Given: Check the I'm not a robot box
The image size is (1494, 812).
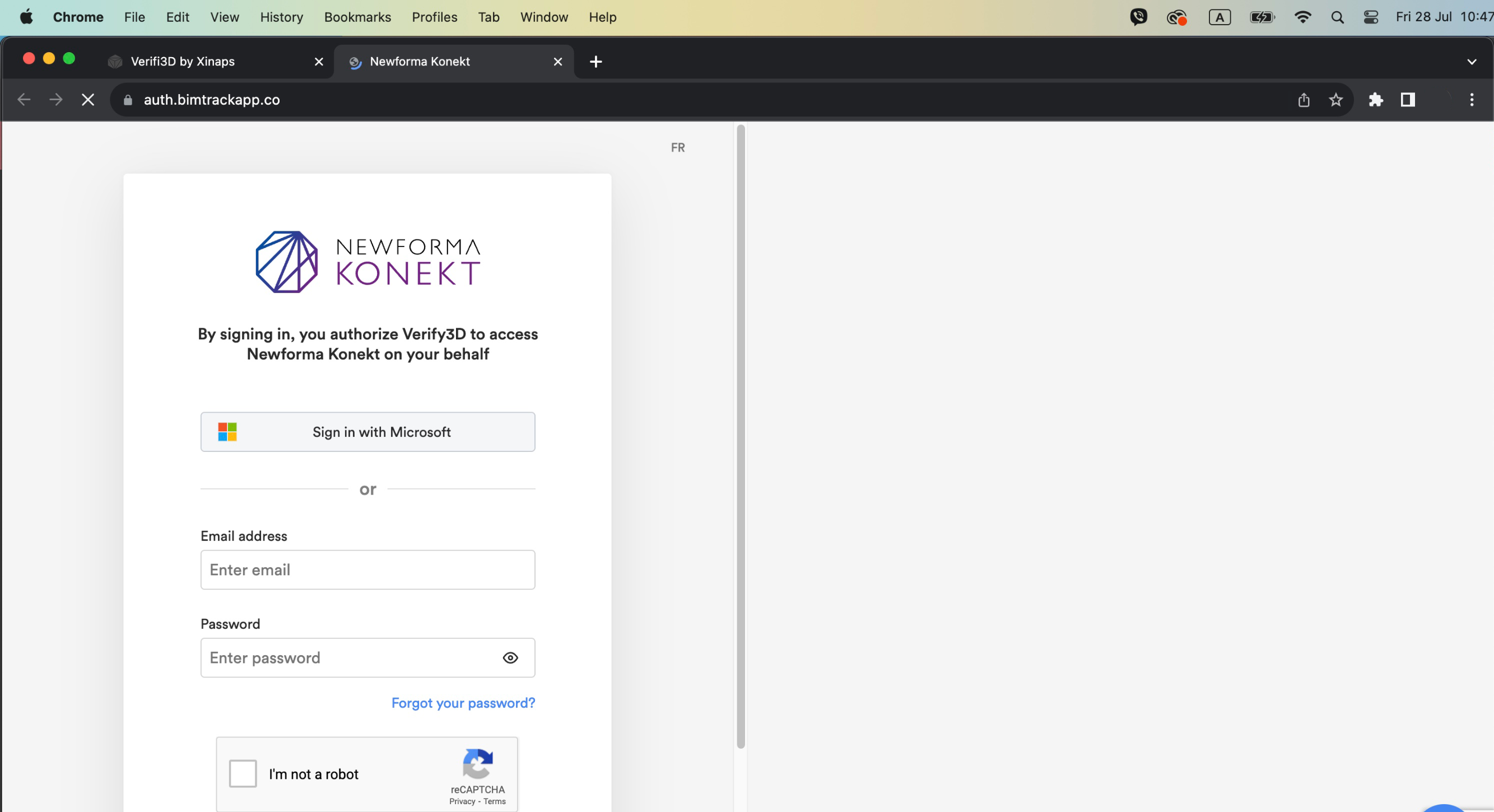Looking at the screenshot, I should point(243,774).
